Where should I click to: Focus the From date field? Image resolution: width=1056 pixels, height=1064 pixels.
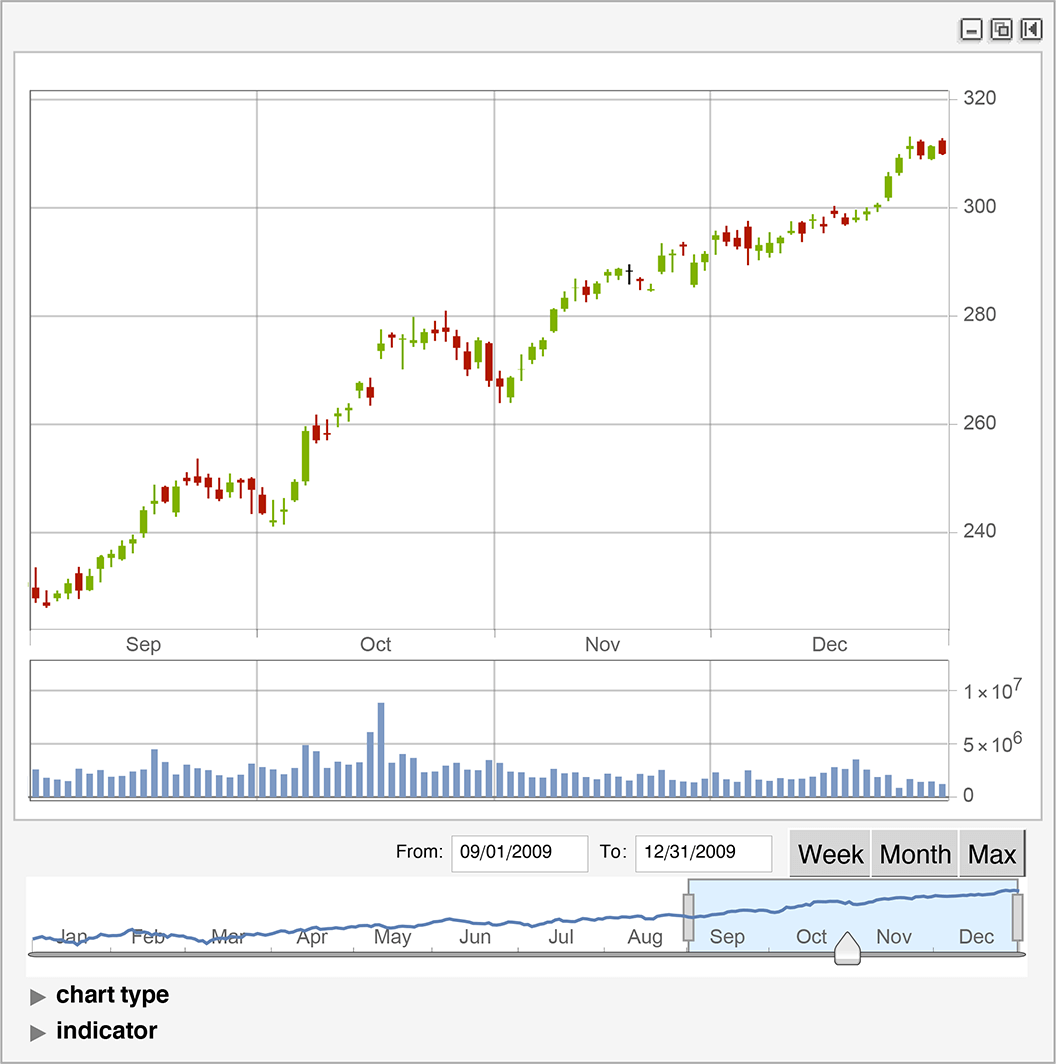pos(519,853)
